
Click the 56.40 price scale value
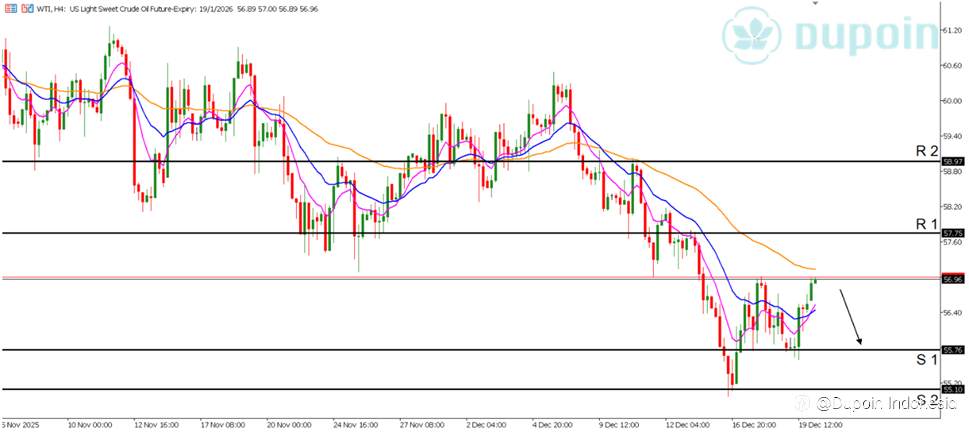pos(951,313)
